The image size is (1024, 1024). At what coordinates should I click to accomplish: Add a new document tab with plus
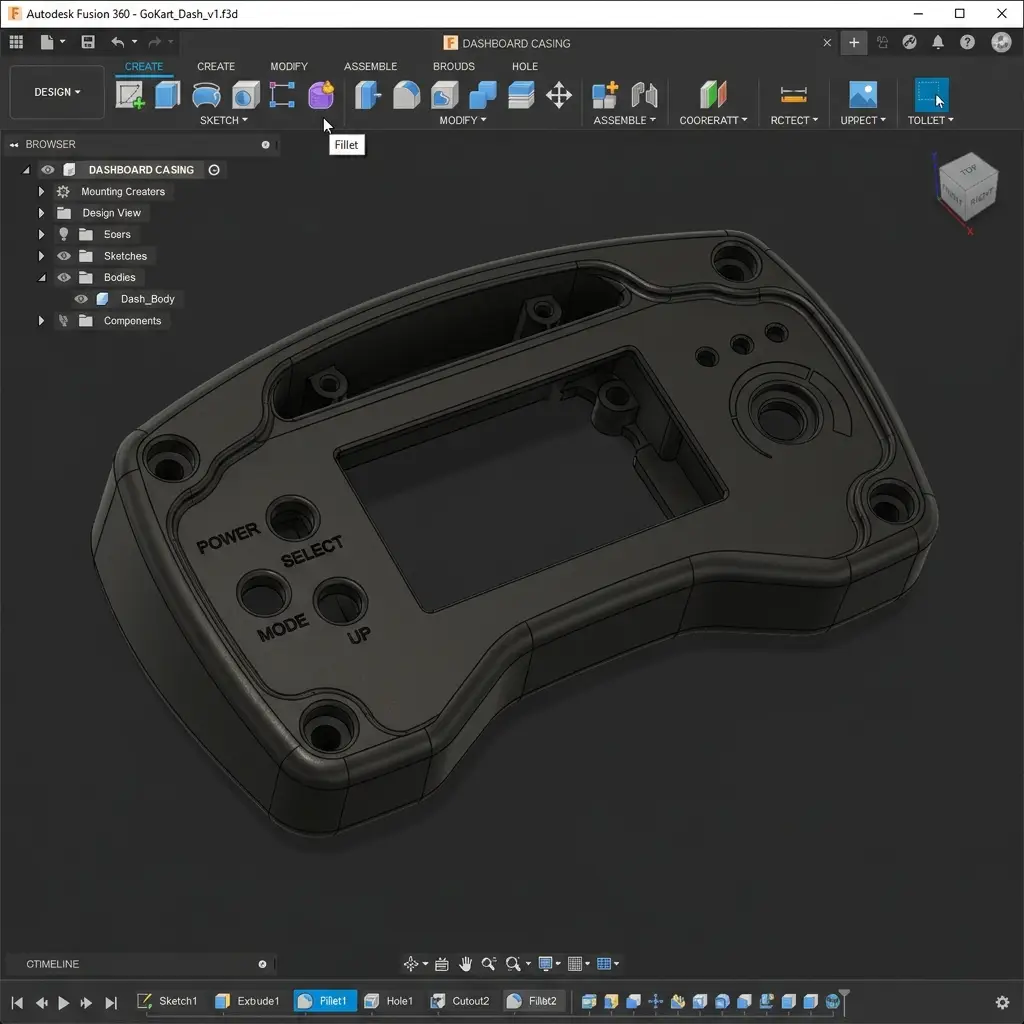854,42
